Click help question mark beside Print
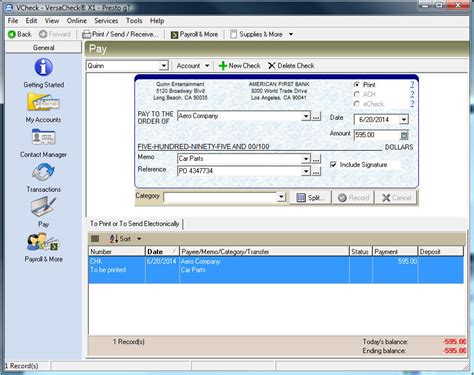Image resolution: width=474 pixels, height=375 pixels. click(412, 84)
